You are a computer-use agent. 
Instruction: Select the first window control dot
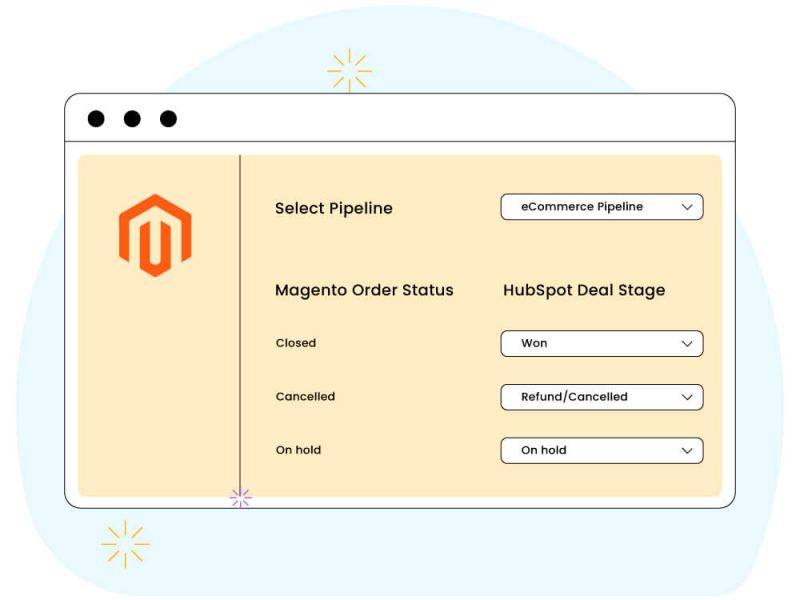point(97,118)
